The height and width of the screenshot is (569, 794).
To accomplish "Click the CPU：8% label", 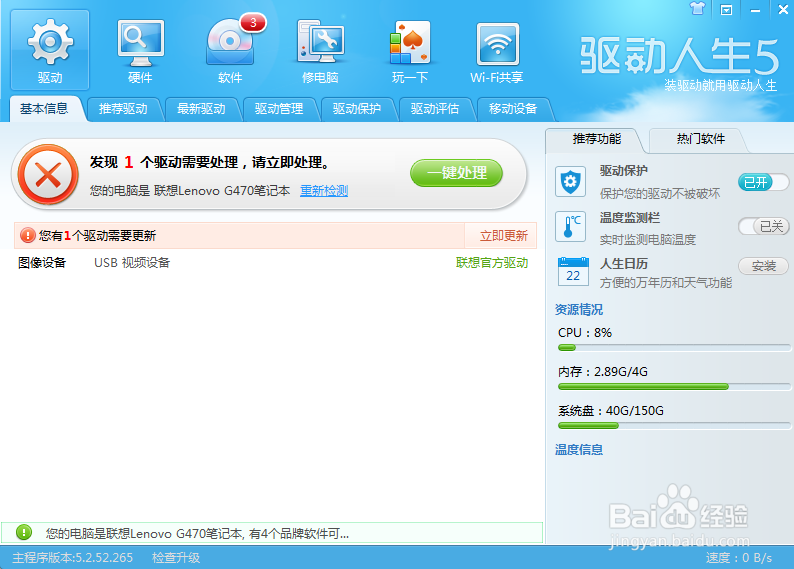I will [x=585, y=333].
